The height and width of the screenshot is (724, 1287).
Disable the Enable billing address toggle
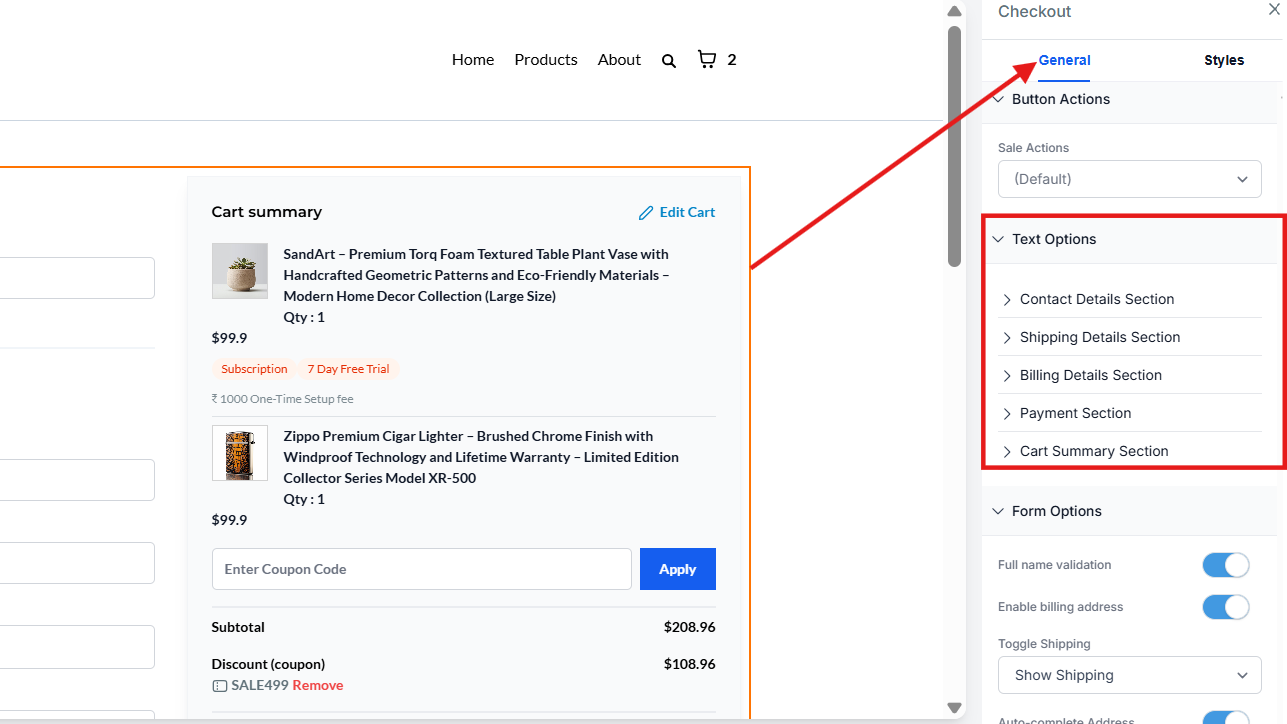point(1225,607)
